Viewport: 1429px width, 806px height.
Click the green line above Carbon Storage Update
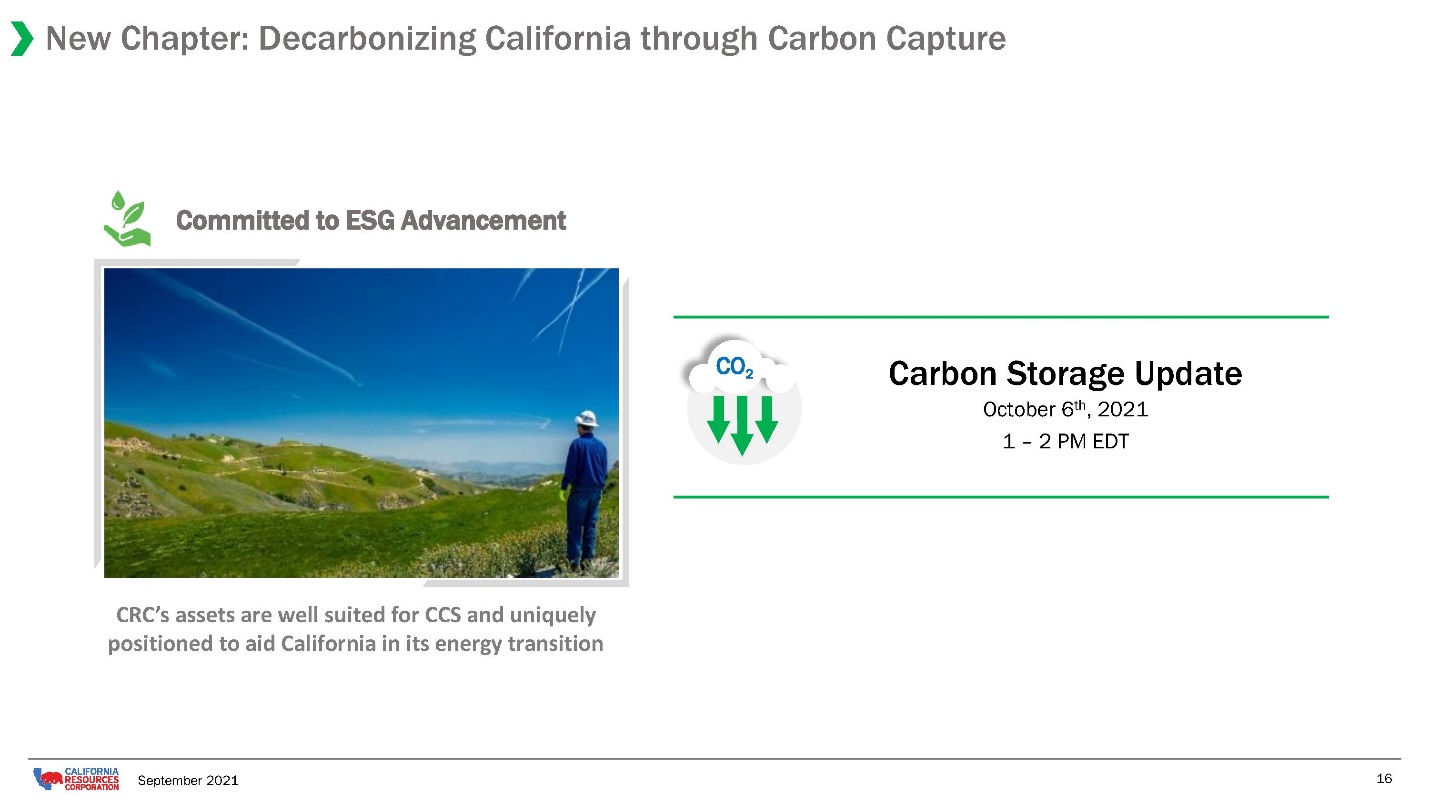1001,317
